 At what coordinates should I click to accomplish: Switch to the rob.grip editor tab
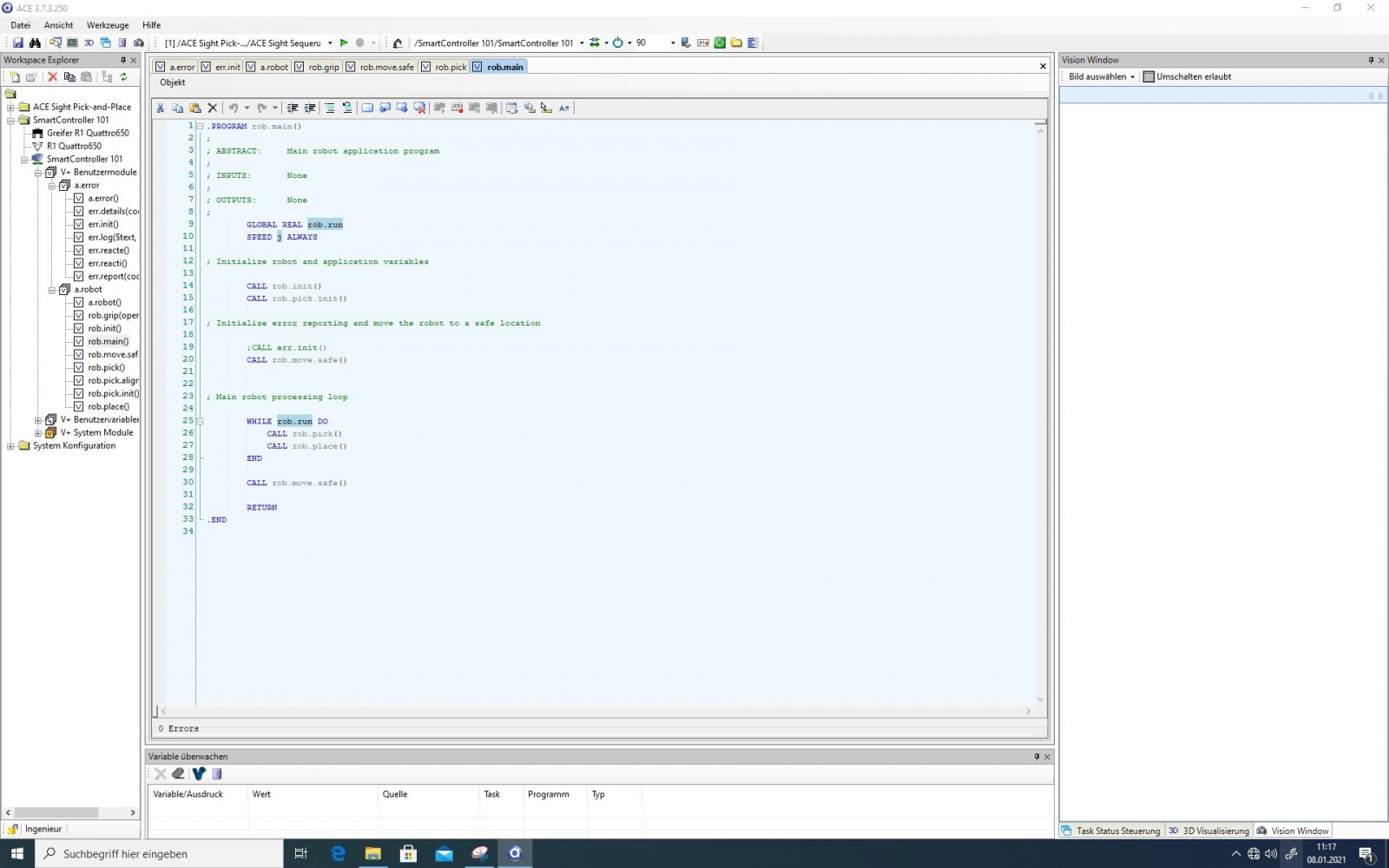pos(323,67)
